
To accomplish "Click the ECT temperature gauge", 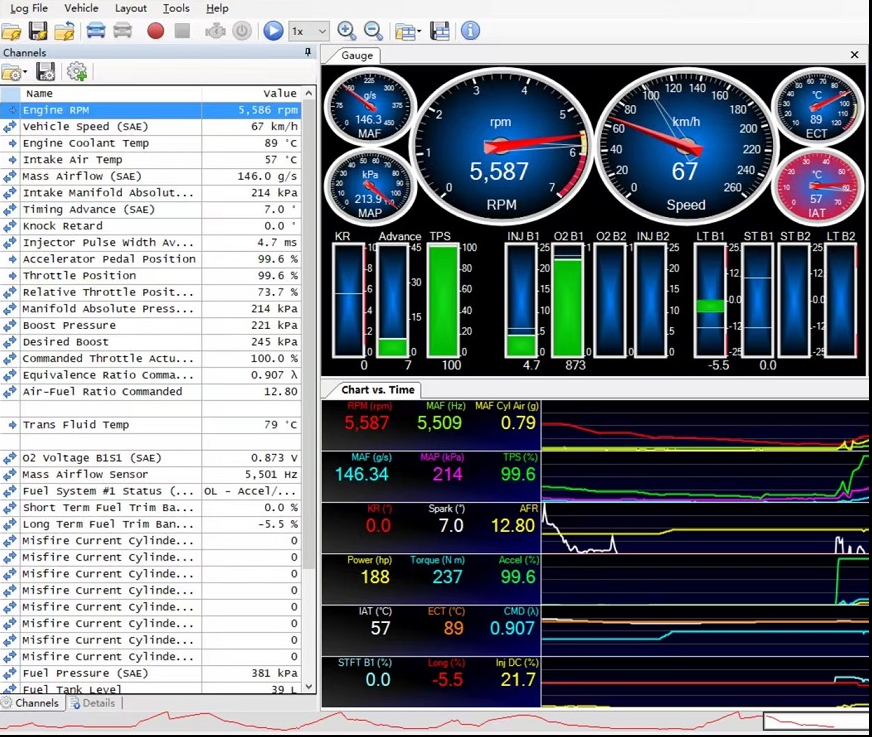I will click(816, 107).
